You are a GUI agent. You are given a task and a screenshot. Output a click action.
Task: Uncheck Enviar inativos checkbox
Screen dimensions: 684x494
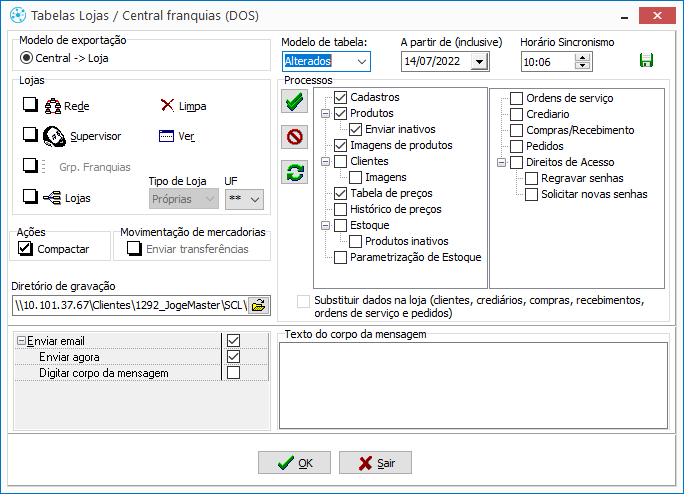point(356,130)
